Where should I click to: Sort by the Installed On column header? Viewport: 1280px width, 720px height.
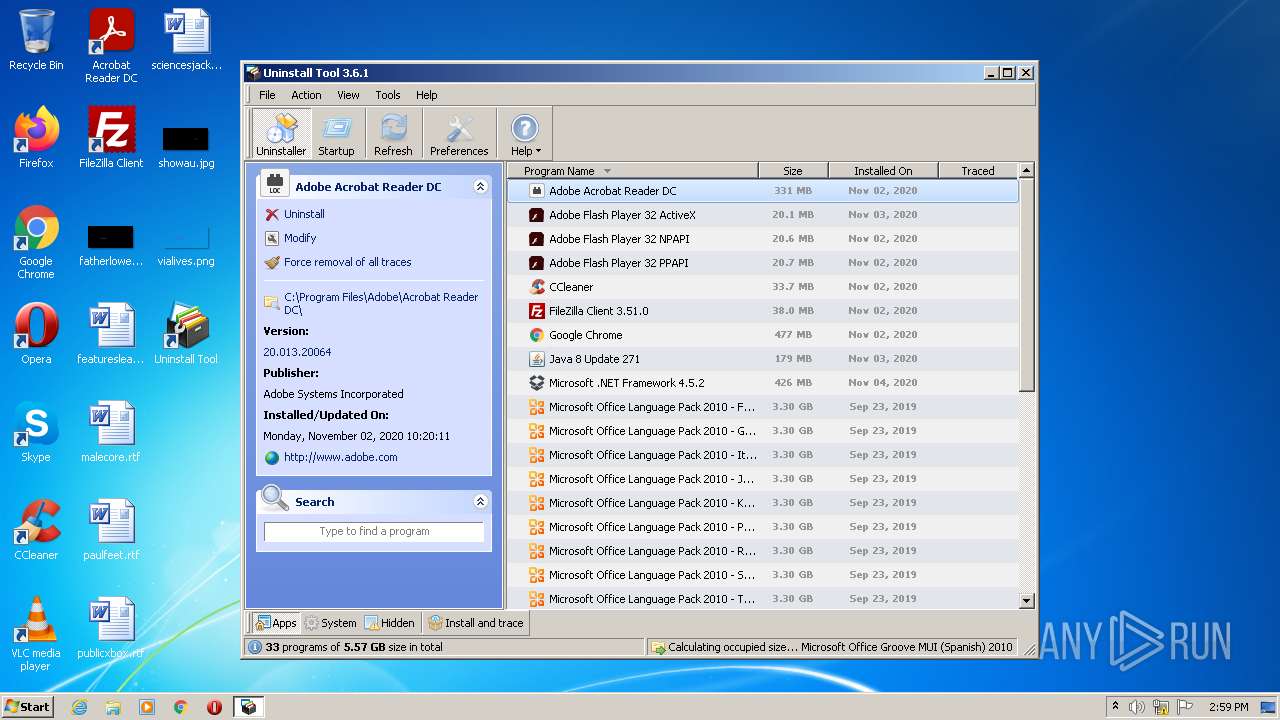pos(883,171)
